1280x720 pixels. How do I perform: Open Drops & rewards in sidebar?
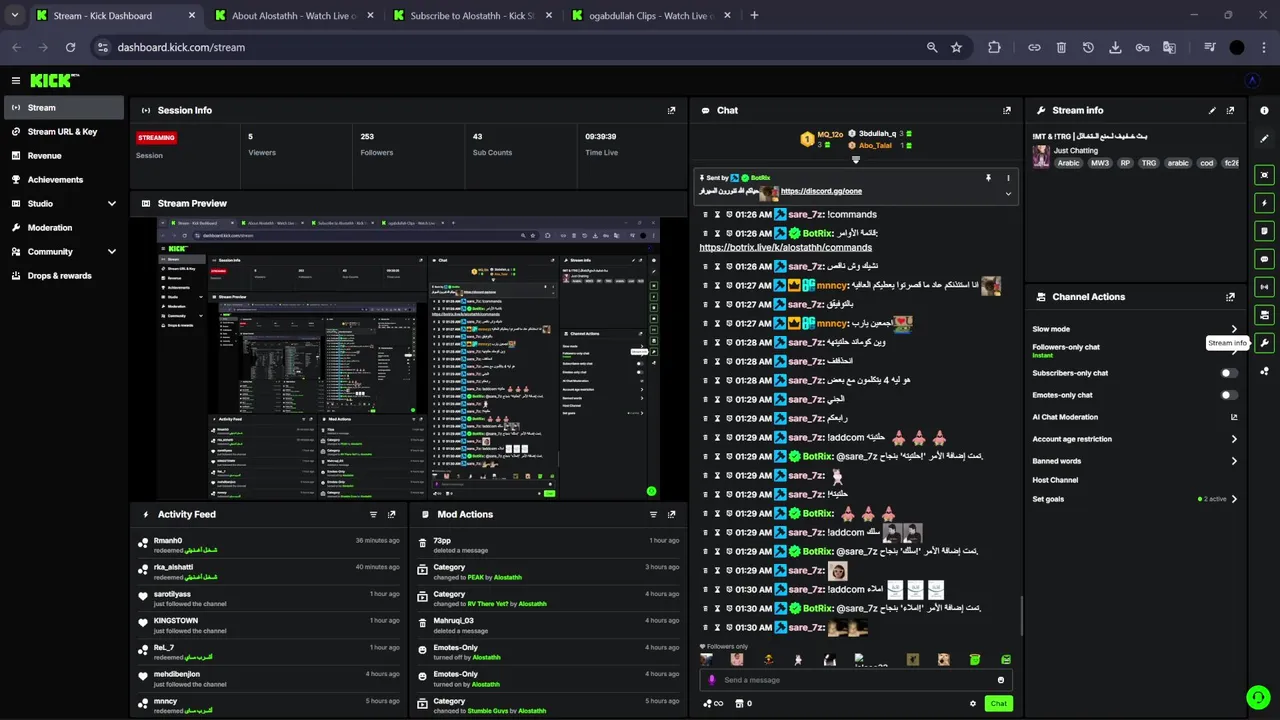tap(62, 276)
